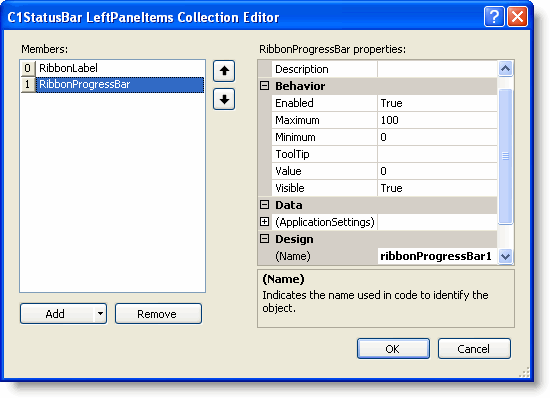Move selected member up with arrow button
550x398 pixels.
click(224, 71)
